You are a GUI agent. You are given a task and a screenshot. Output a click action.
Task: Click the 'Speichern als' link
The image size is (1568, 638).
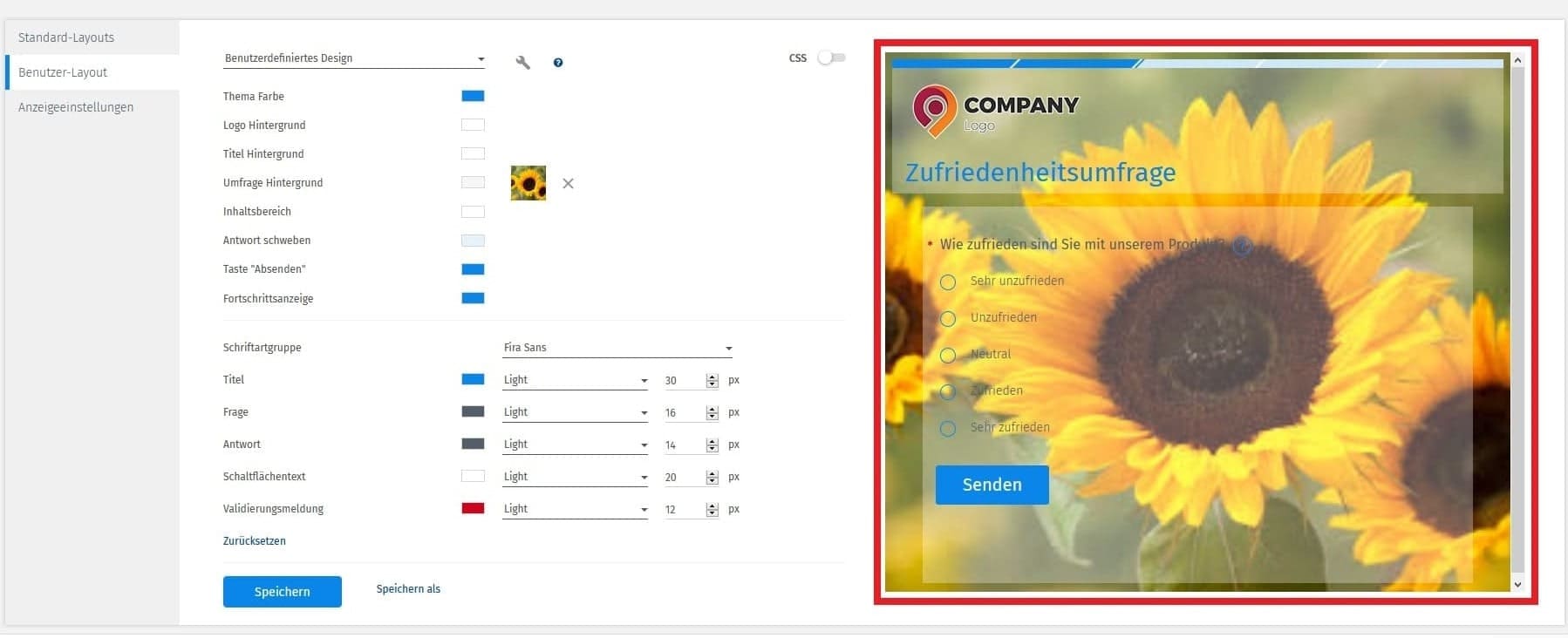pyautogui.click(x=408, y=589)
